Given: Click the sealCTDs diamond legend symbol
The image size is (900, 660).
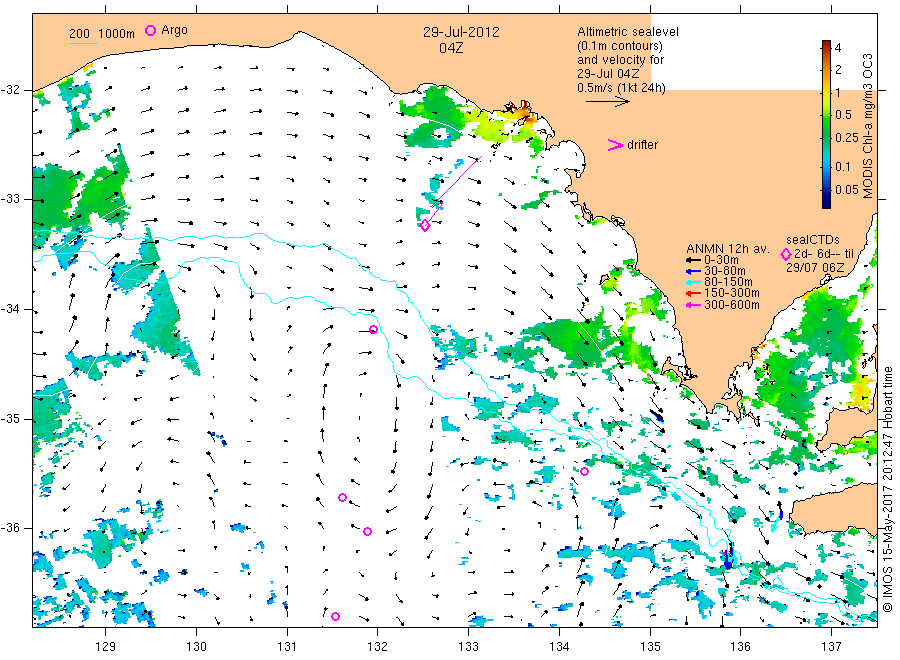Looking at the screenshot, I should (786, 254).
